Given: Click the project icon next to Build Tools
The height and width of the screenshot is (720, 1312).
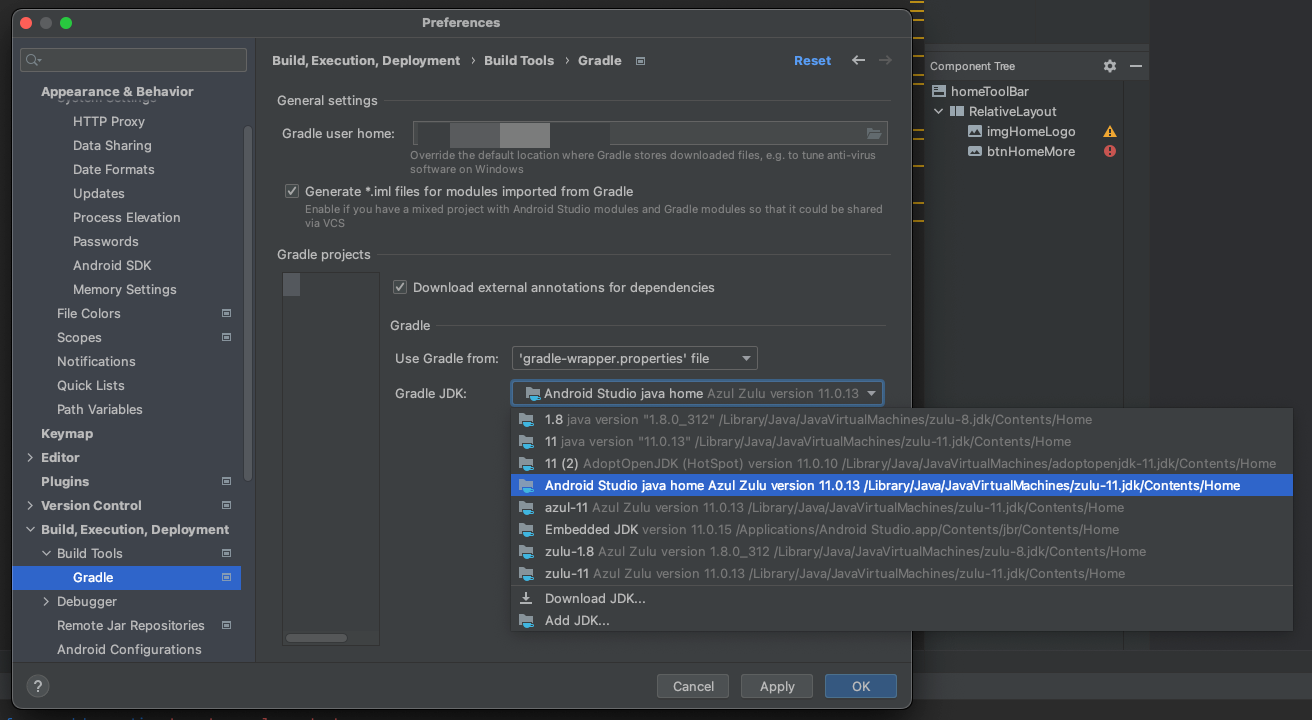Looking at the screenshot, I should coord(226,554).
